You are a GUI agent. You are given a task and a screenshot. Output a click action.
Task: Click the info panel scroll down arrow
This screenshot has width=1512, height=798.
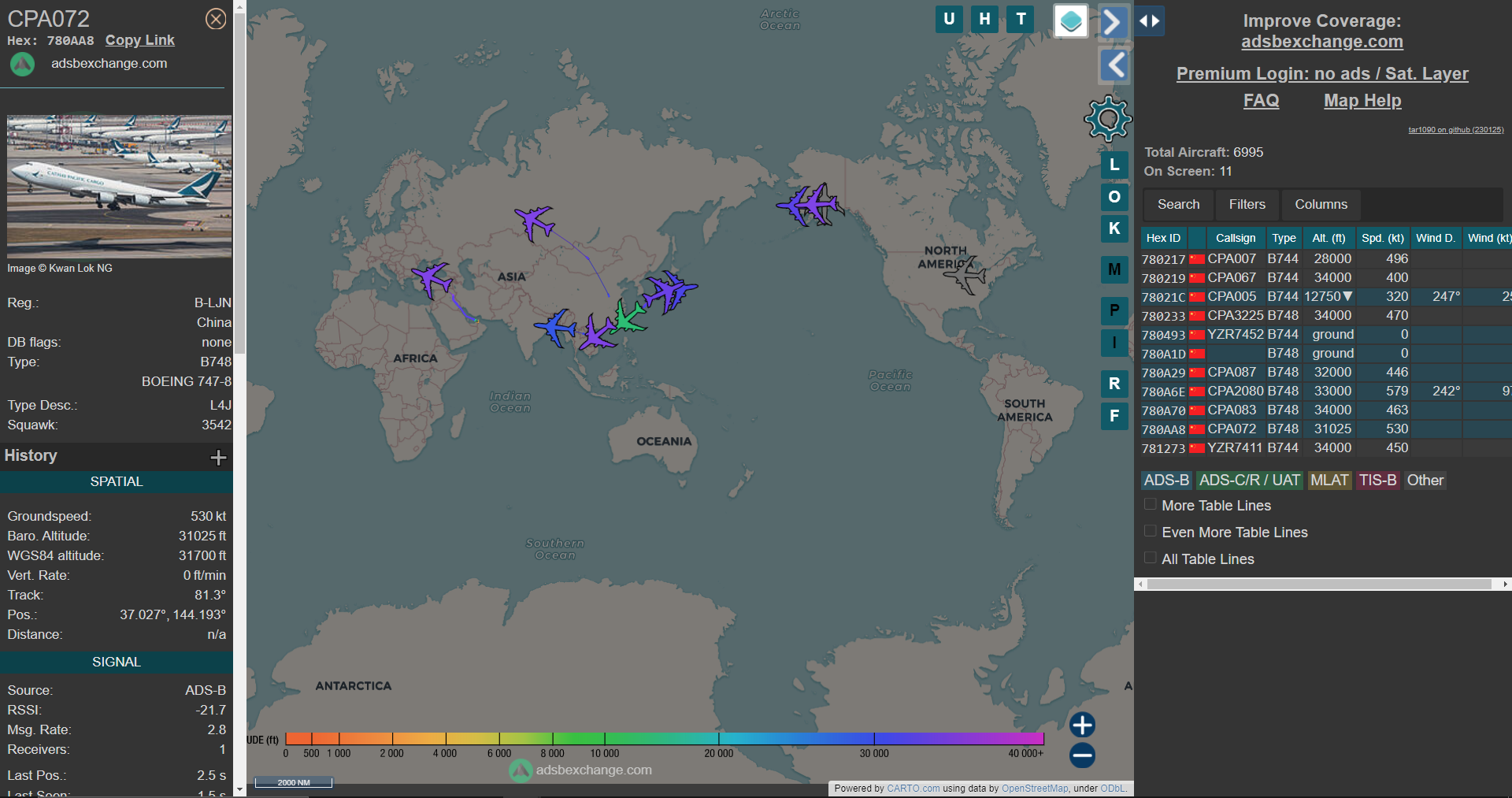click(x=239, y=789)
